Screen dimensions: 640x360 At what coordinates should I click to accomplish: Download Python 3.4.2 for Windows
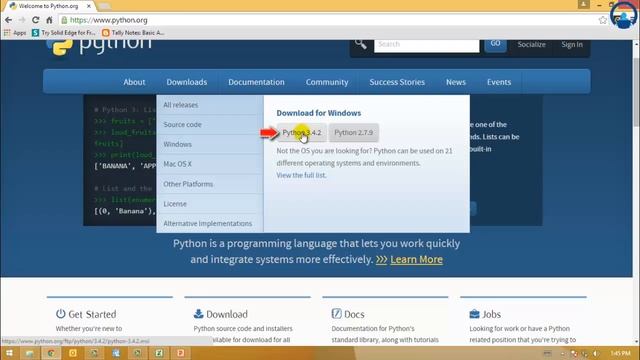tap(302, 133)
